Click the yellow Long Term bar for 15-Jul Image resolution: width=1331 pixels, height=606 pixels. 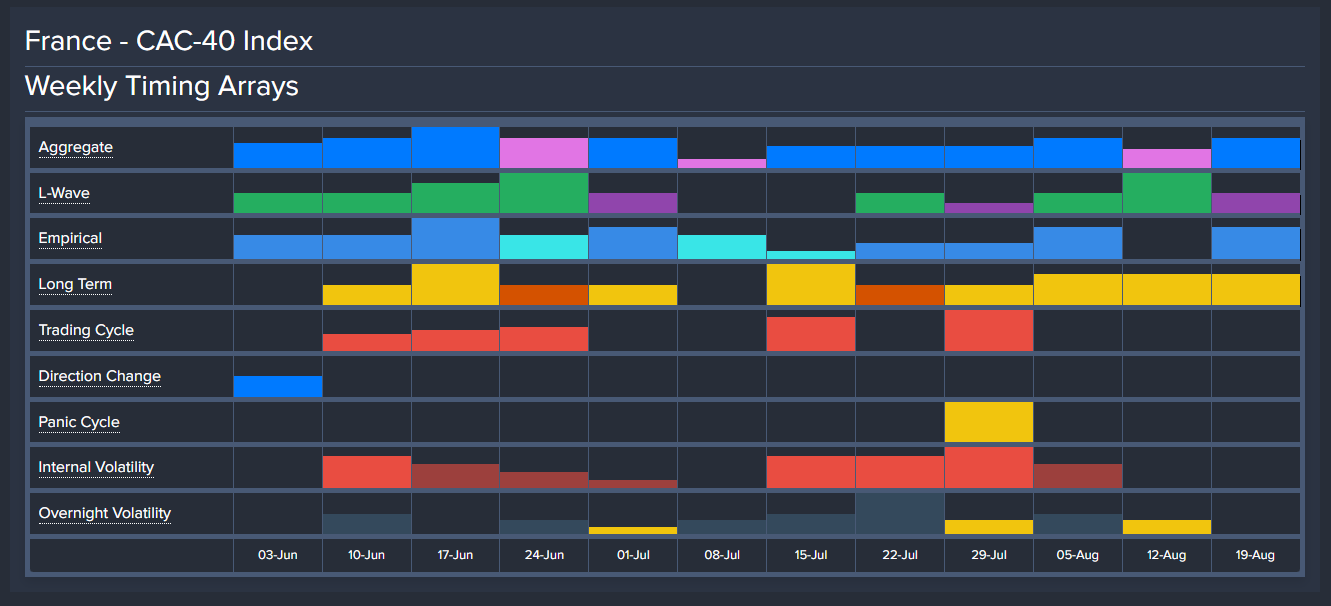coord(811,284)
